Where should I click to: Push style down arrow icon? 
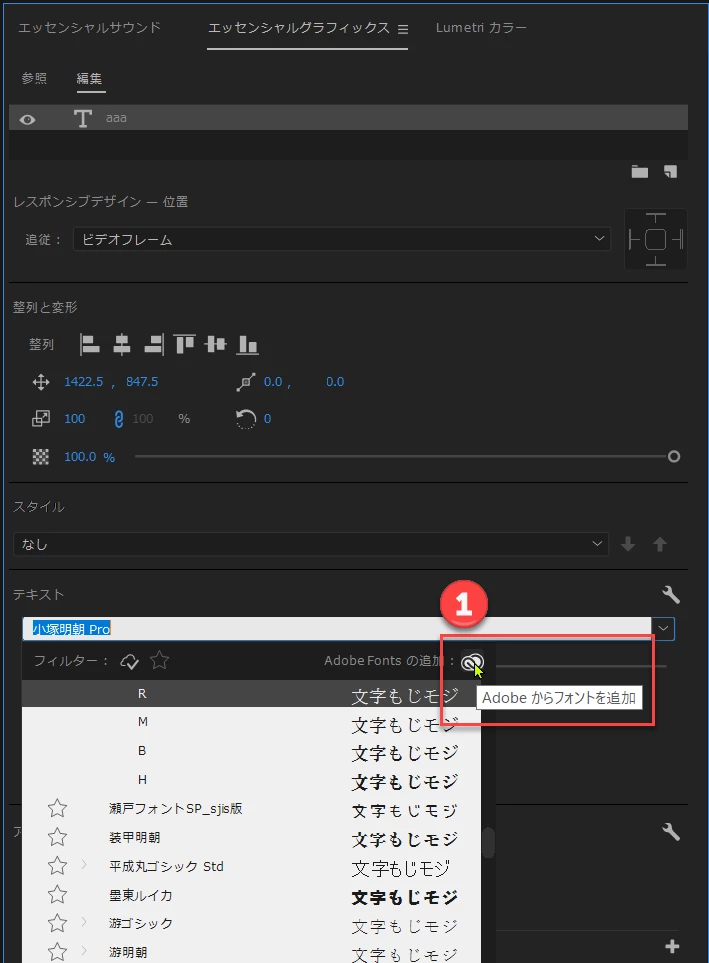click(x=628, y=544)
